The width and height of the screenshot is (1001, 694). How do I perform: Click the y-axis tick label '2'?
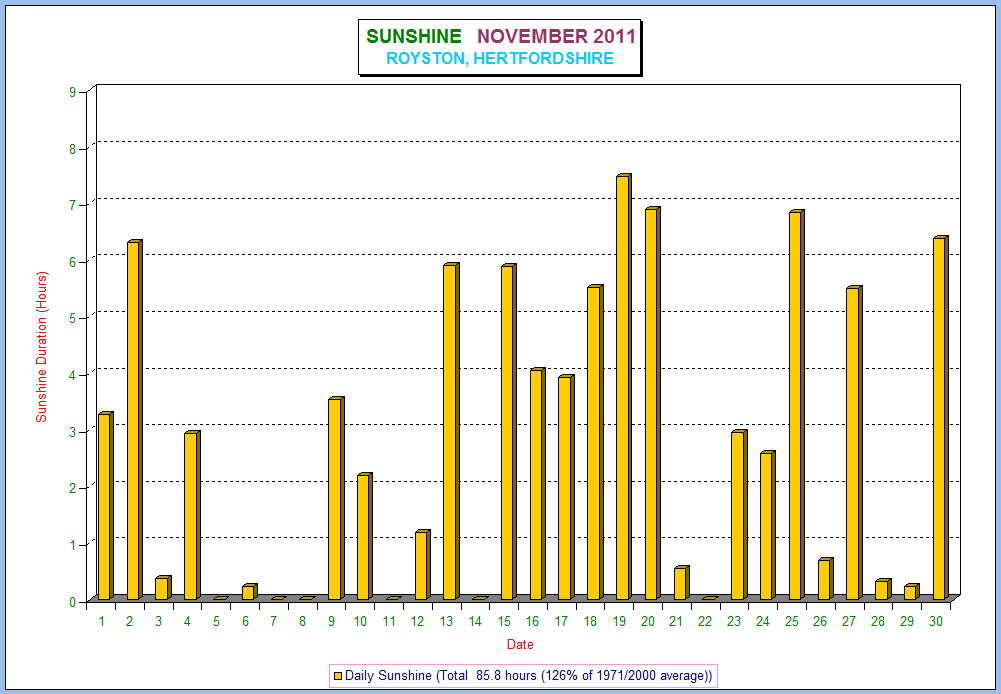72,488
